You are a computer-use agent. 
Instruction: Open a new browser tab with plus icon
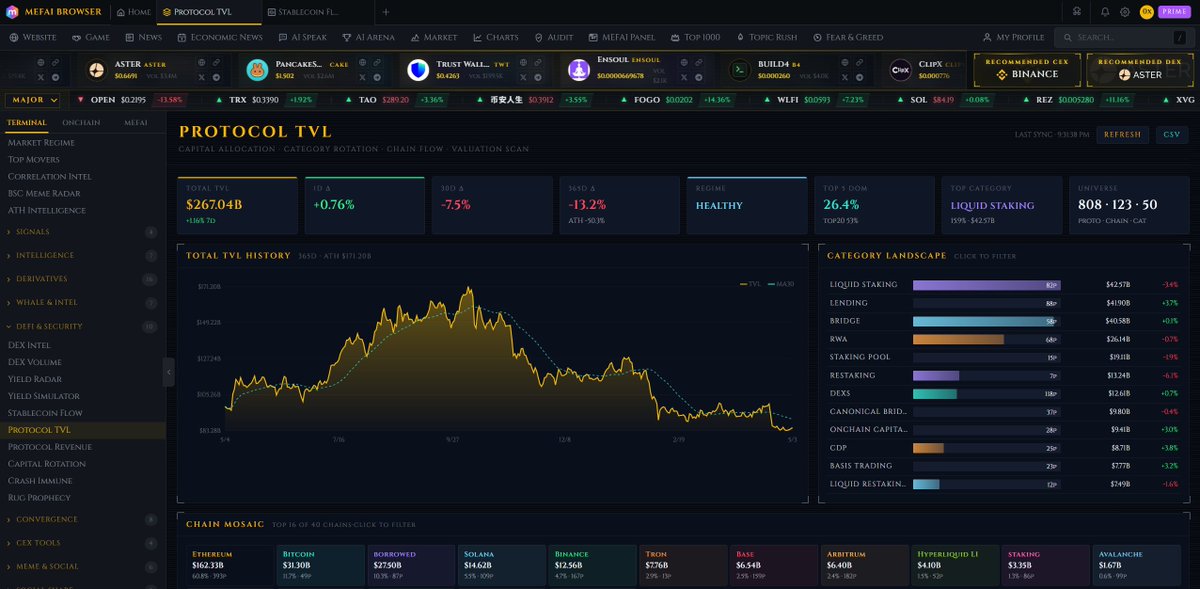(x=386, y=12)
